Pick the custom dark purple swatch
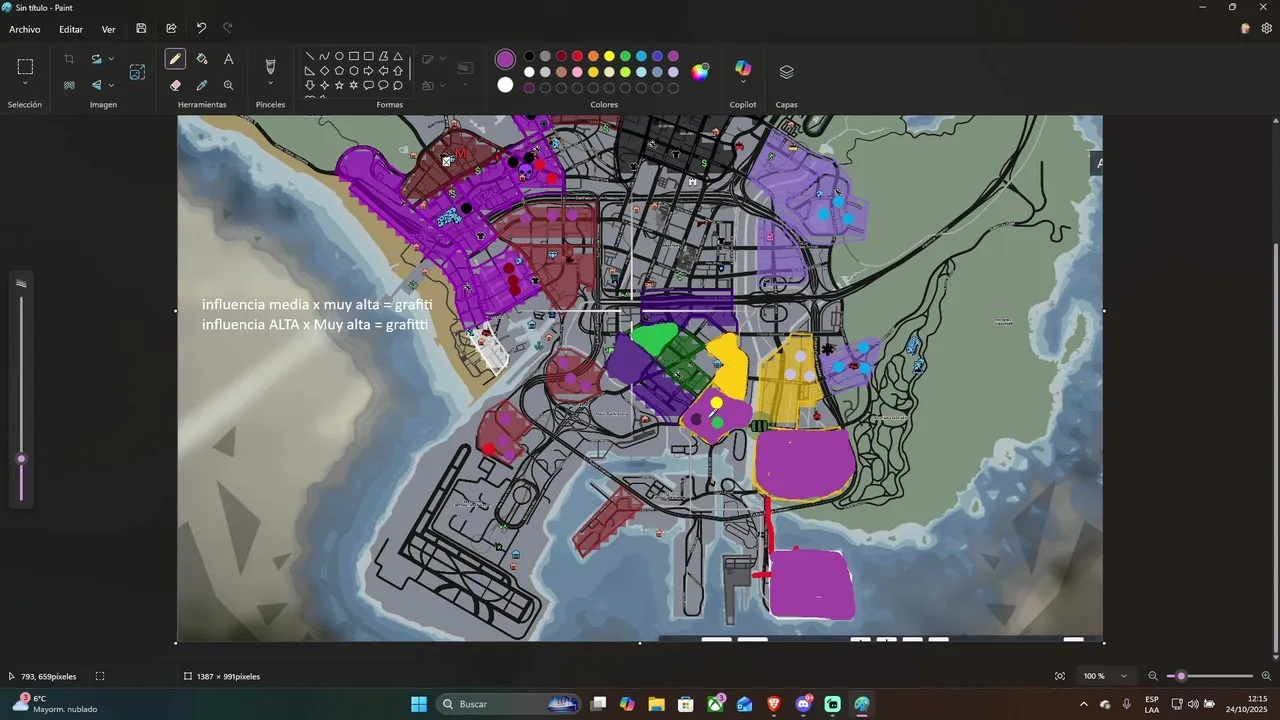This screenshot has height=720, width=1280. pyautogui.click(x=529, y=88)
